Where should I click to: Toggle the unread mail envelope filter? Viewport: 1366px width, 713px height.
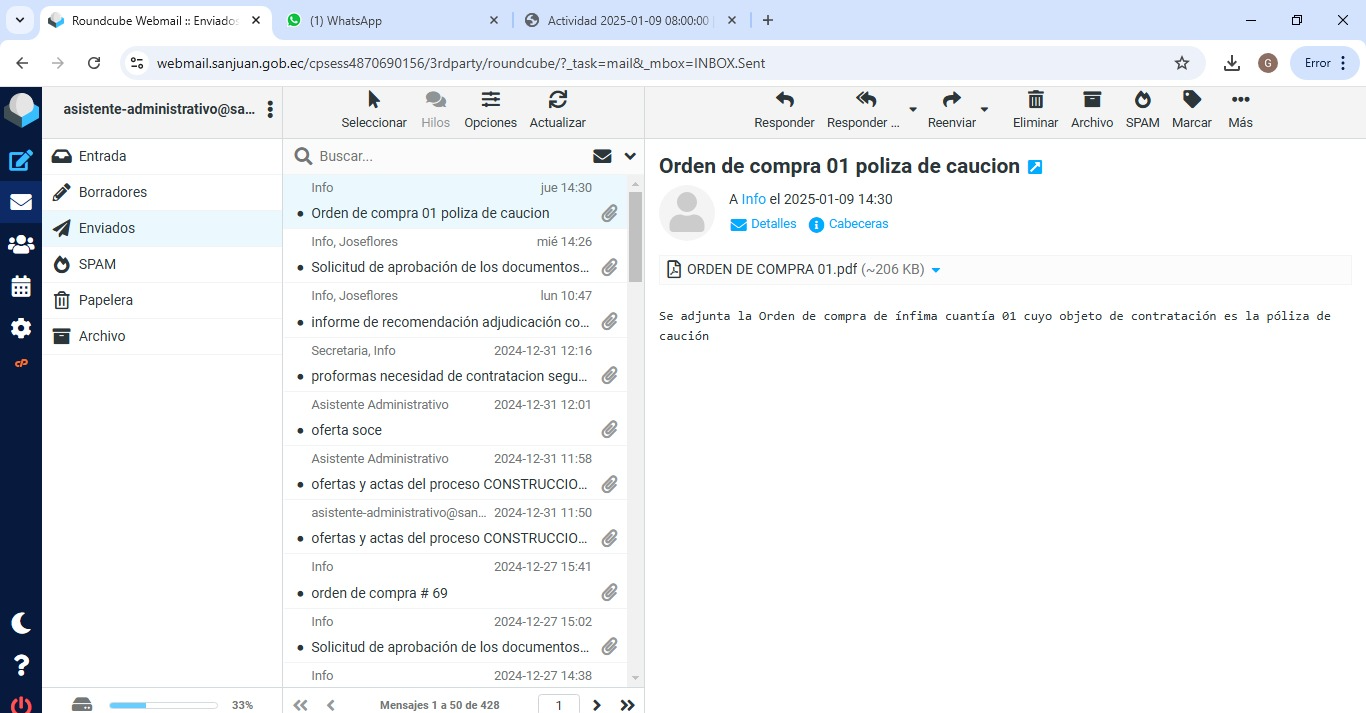(602, 156)
